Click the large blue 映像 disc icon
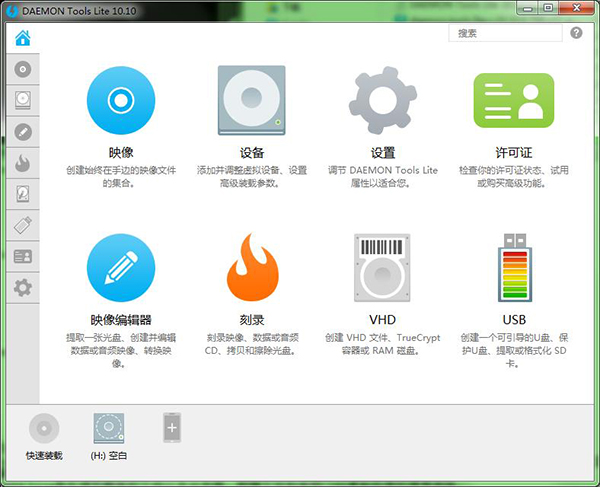The height and width of the screenshot is (487, 600). 121,100
